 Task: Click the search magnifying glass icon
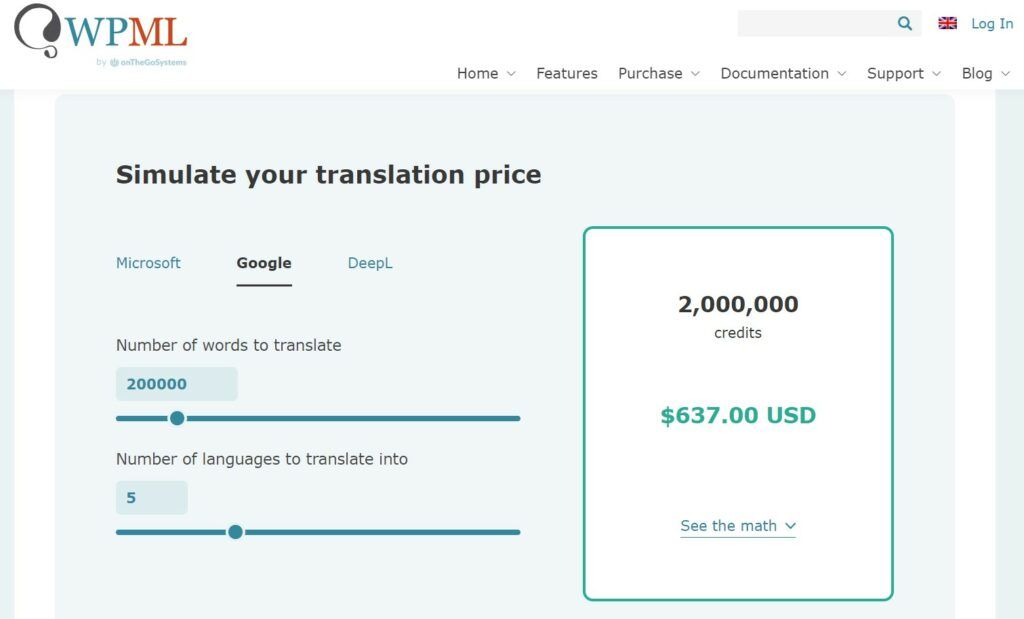[903, 23]
